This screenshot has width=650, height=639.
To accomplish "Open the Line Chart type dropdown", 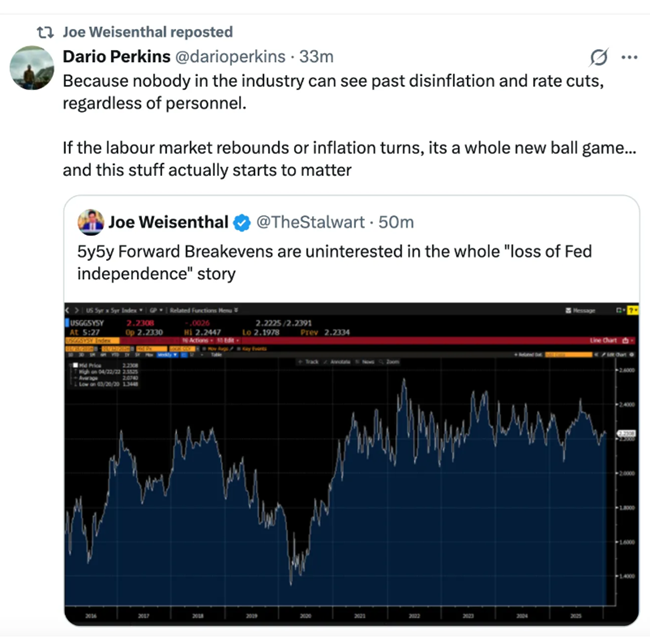I will pyautogui.click(x=604, y=341).
